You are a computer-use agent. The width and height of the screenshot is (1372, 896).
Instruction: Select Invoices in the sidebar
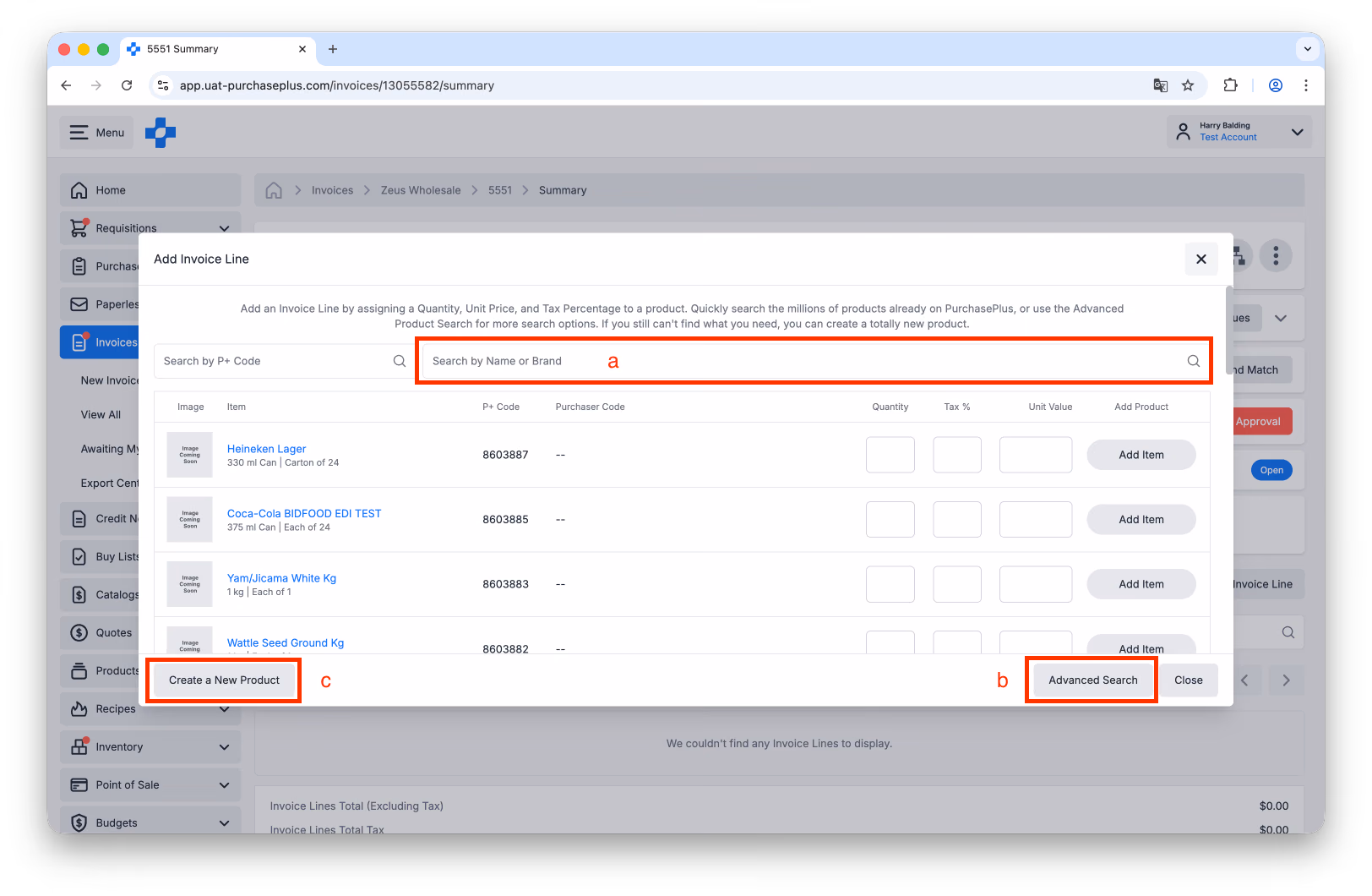[x=100, y=342]
